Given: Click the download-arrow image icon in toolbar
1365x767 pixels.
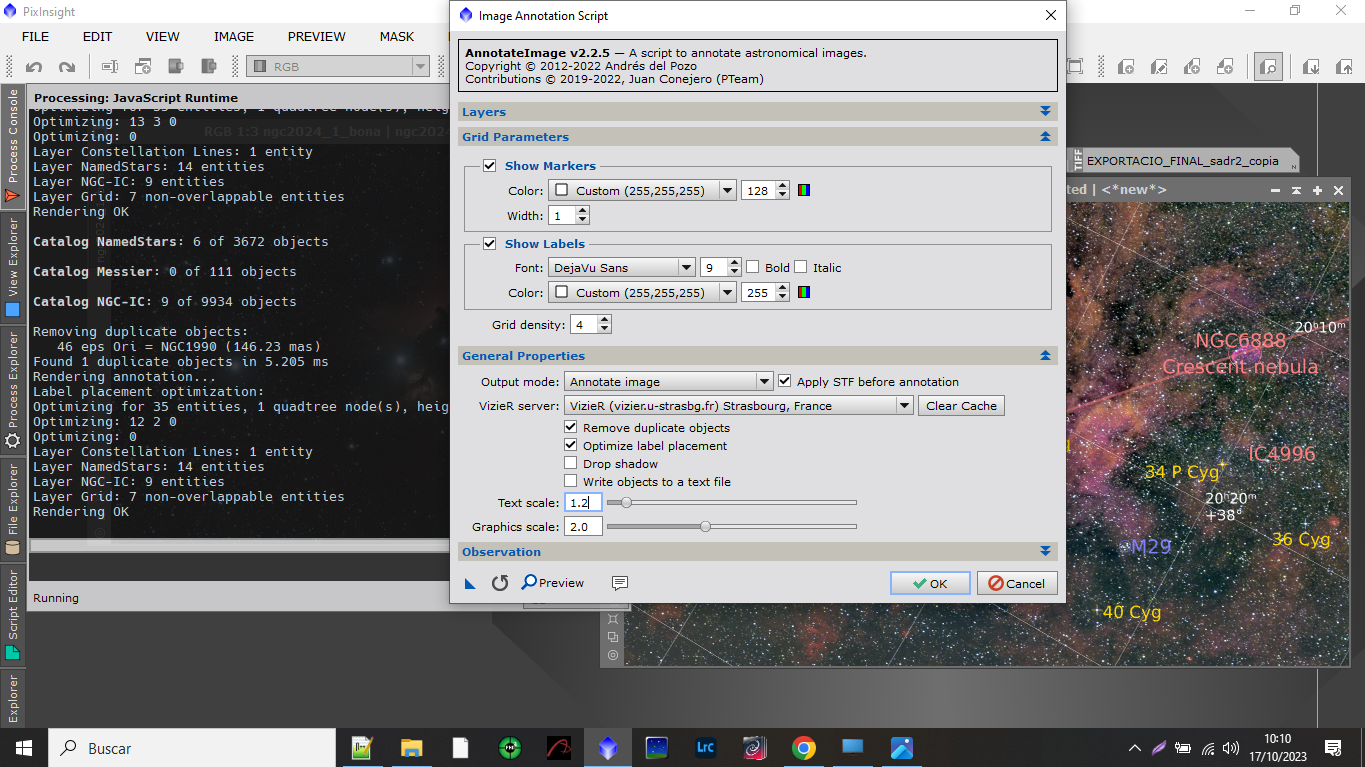Looking at the screenshot, I should click(1312, 67).
